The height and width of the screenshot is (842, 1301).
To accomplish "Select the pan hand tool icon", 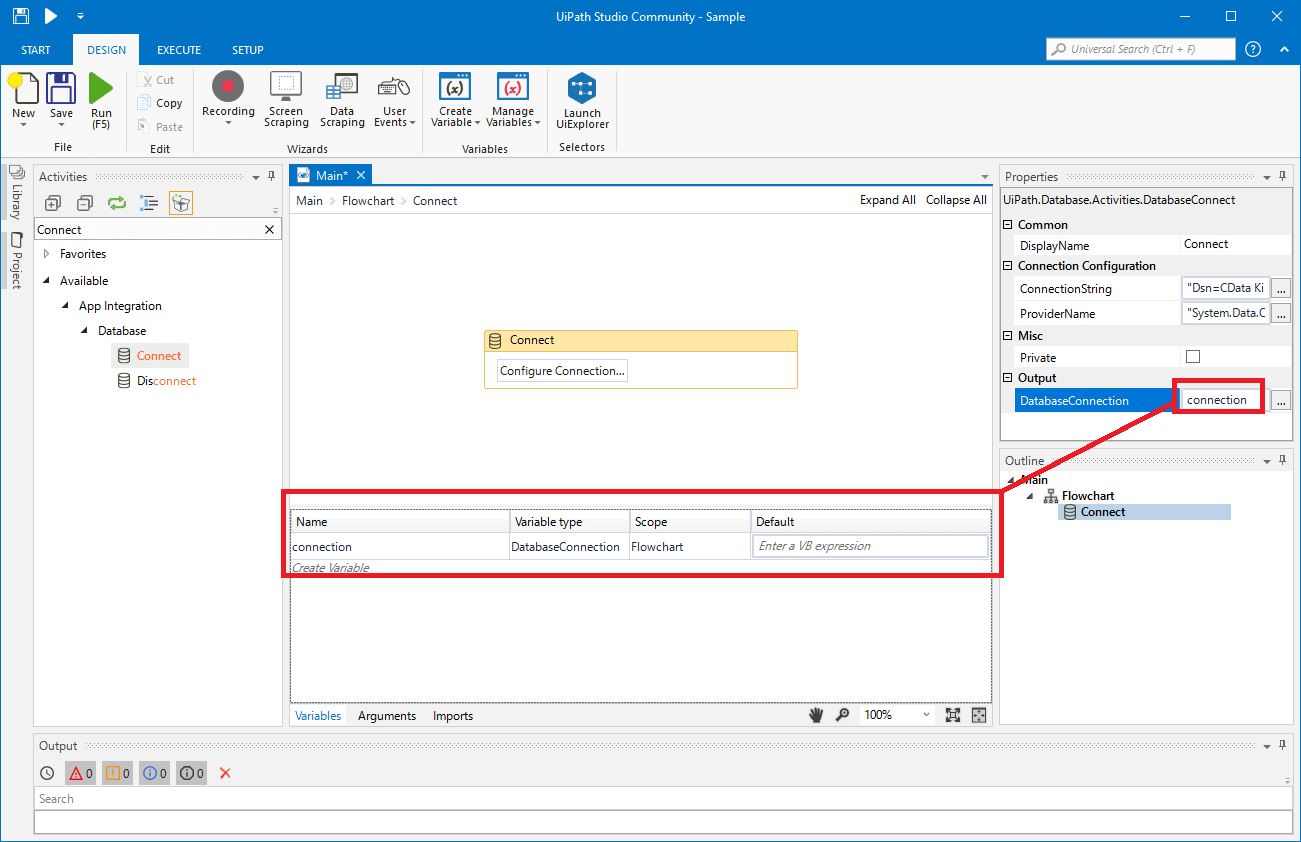I will 817,715.
